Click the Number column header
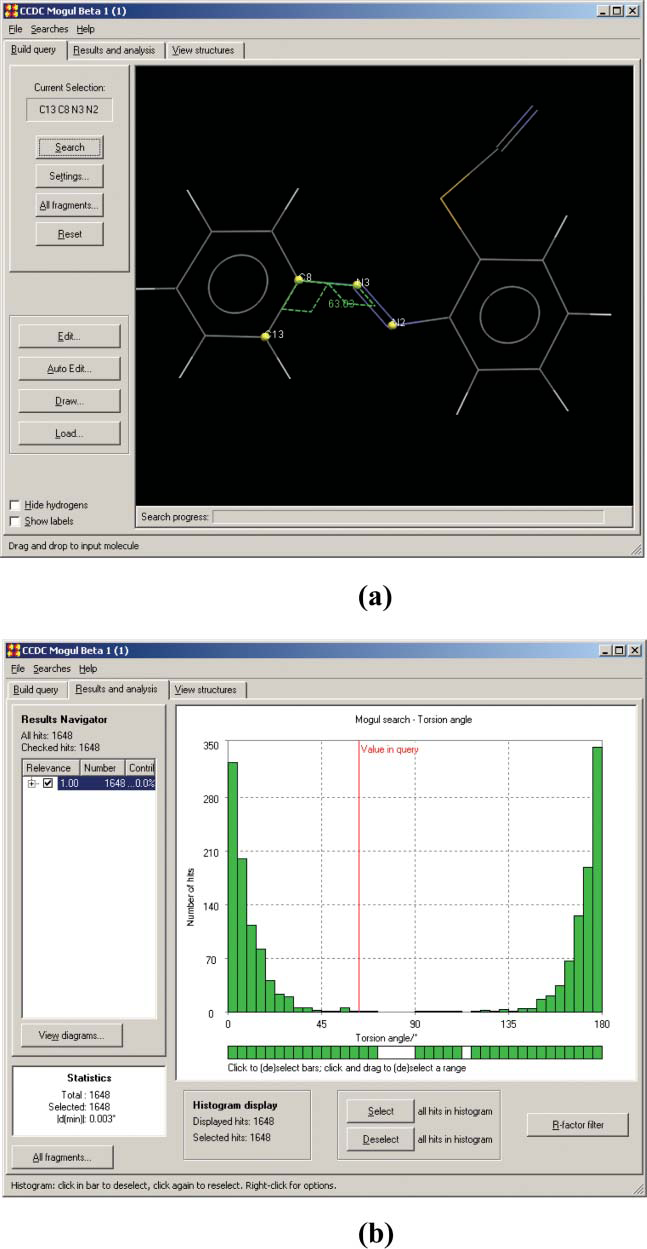This screenshot has height=1249, width=647. coord(103,768)
